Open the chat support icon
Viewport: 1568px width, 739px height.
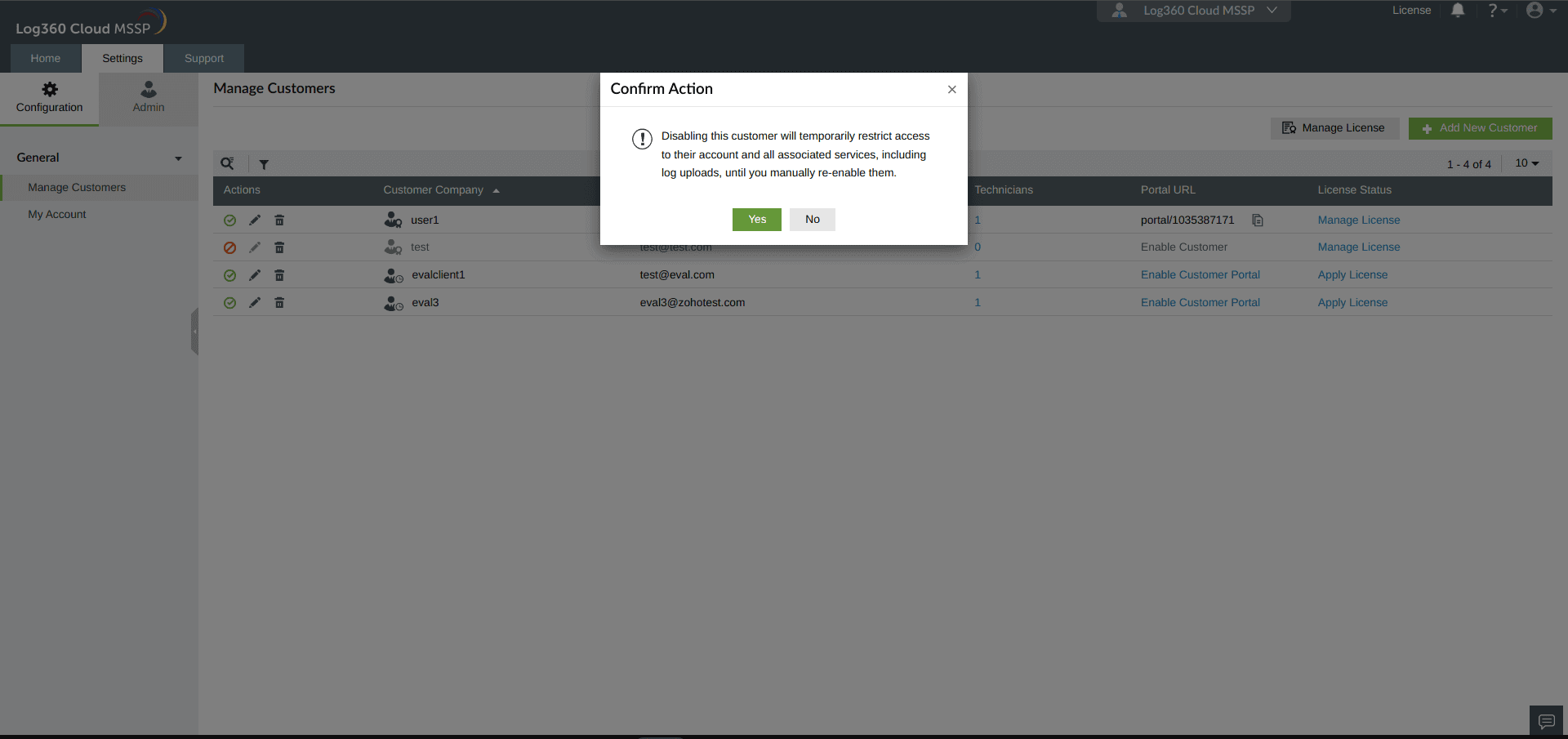(1546, 721)
